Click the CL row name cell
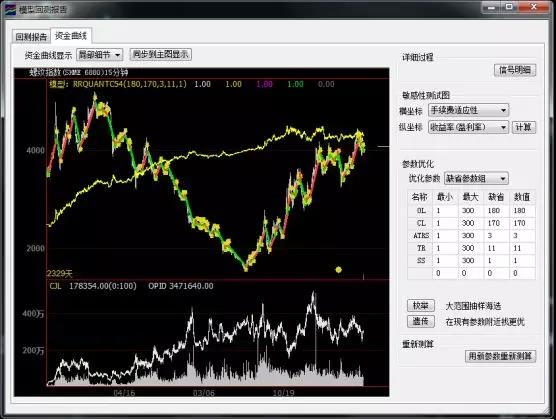The image size is (556, 420). [x=421, y=223]
